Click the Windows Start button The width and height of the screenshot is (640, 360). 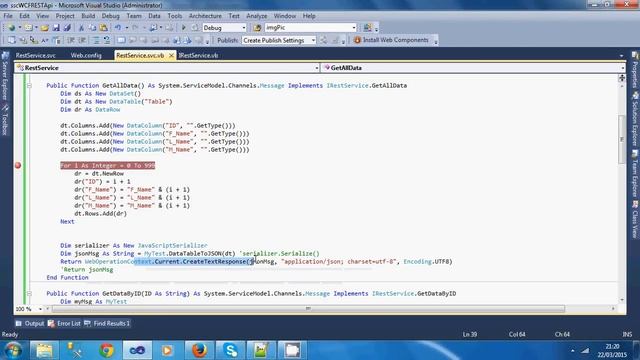(13, 350)
